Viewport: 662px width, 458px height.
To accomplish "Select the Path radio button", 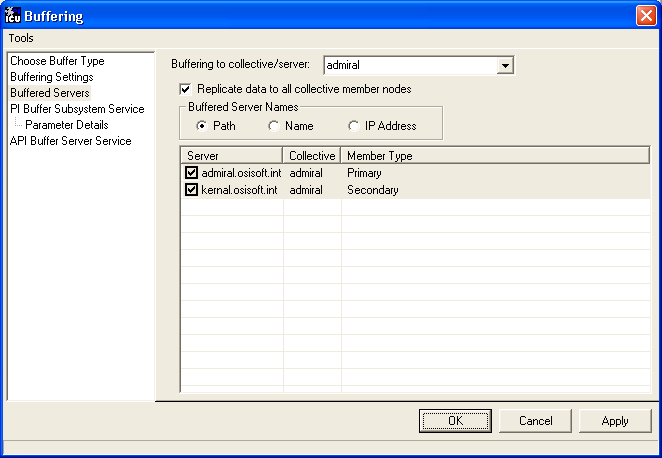I will pyautogui.click(x=202, y=126).
